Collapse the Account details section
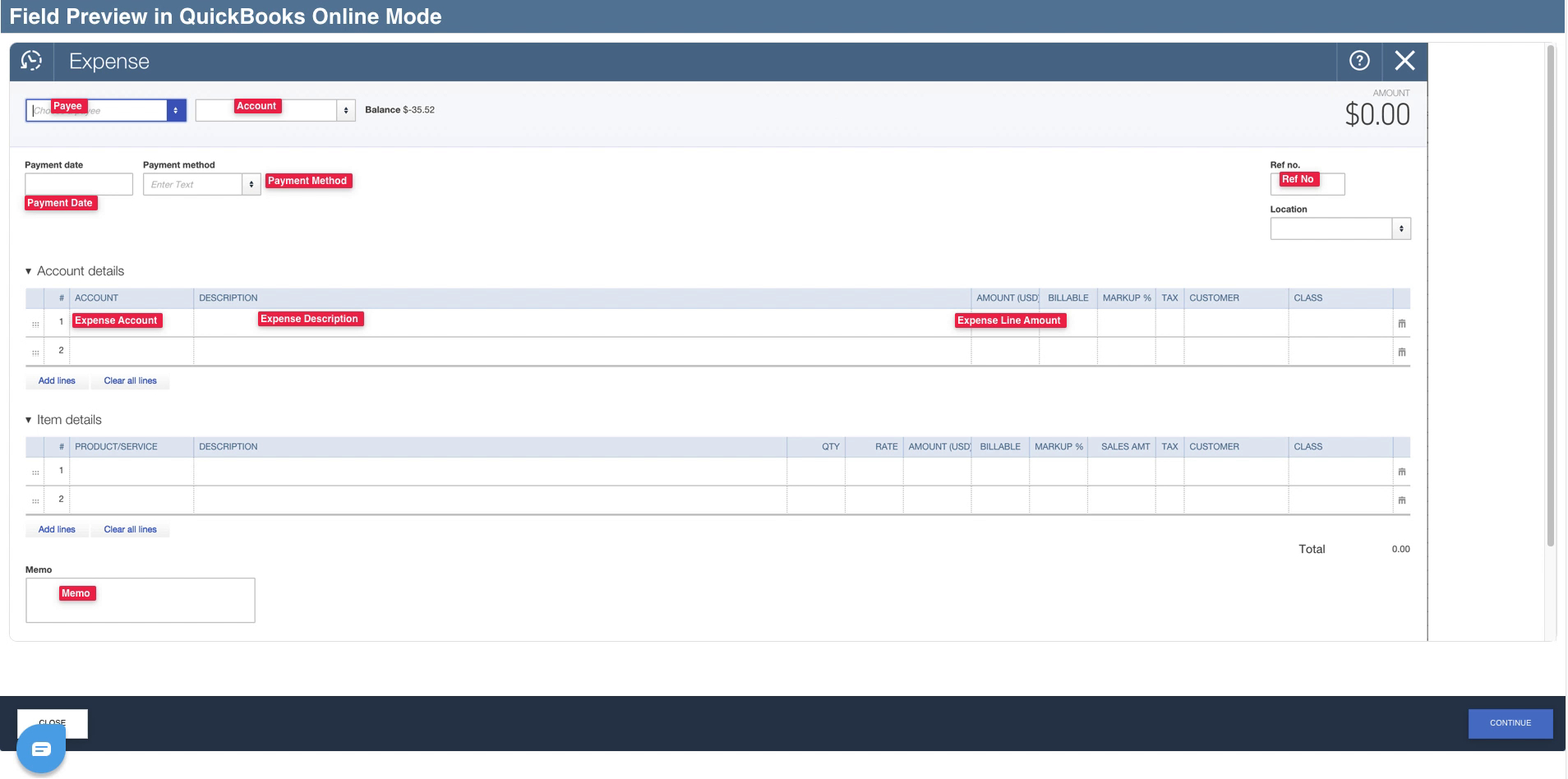This screenshot has width=1568, height=779. 28,271
